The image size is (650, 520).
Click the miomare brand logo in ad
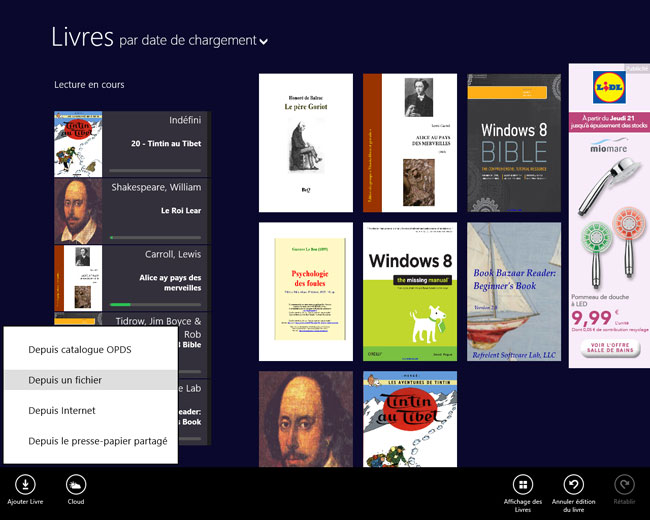pyautogui.click(x=609, y=147)
